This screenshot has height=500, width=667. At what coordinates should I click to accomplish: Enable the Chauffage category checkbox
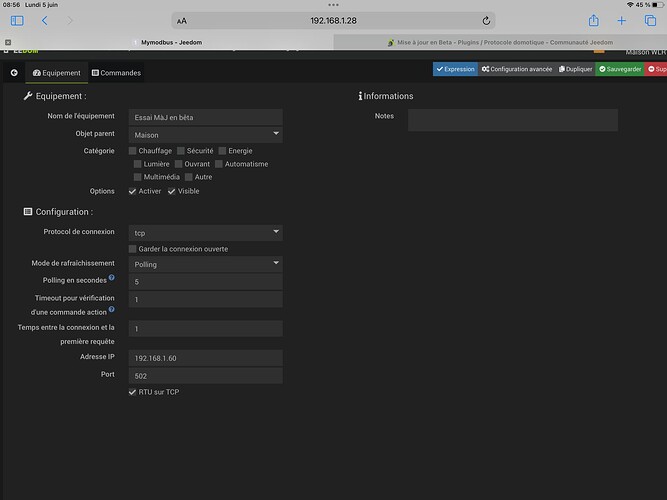133,151
